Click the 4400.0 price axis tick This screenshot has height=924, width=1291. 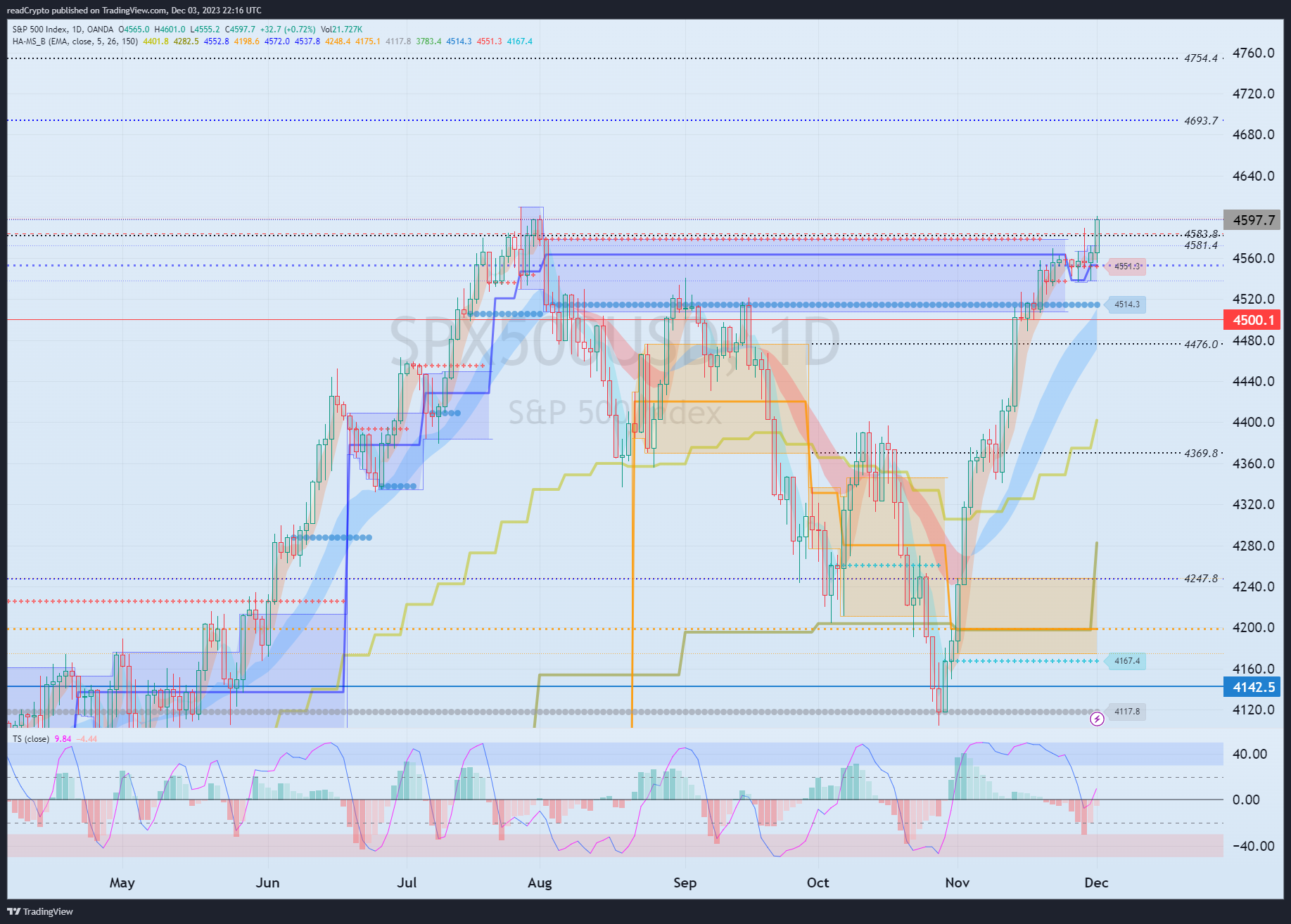tap(1253, 423)
